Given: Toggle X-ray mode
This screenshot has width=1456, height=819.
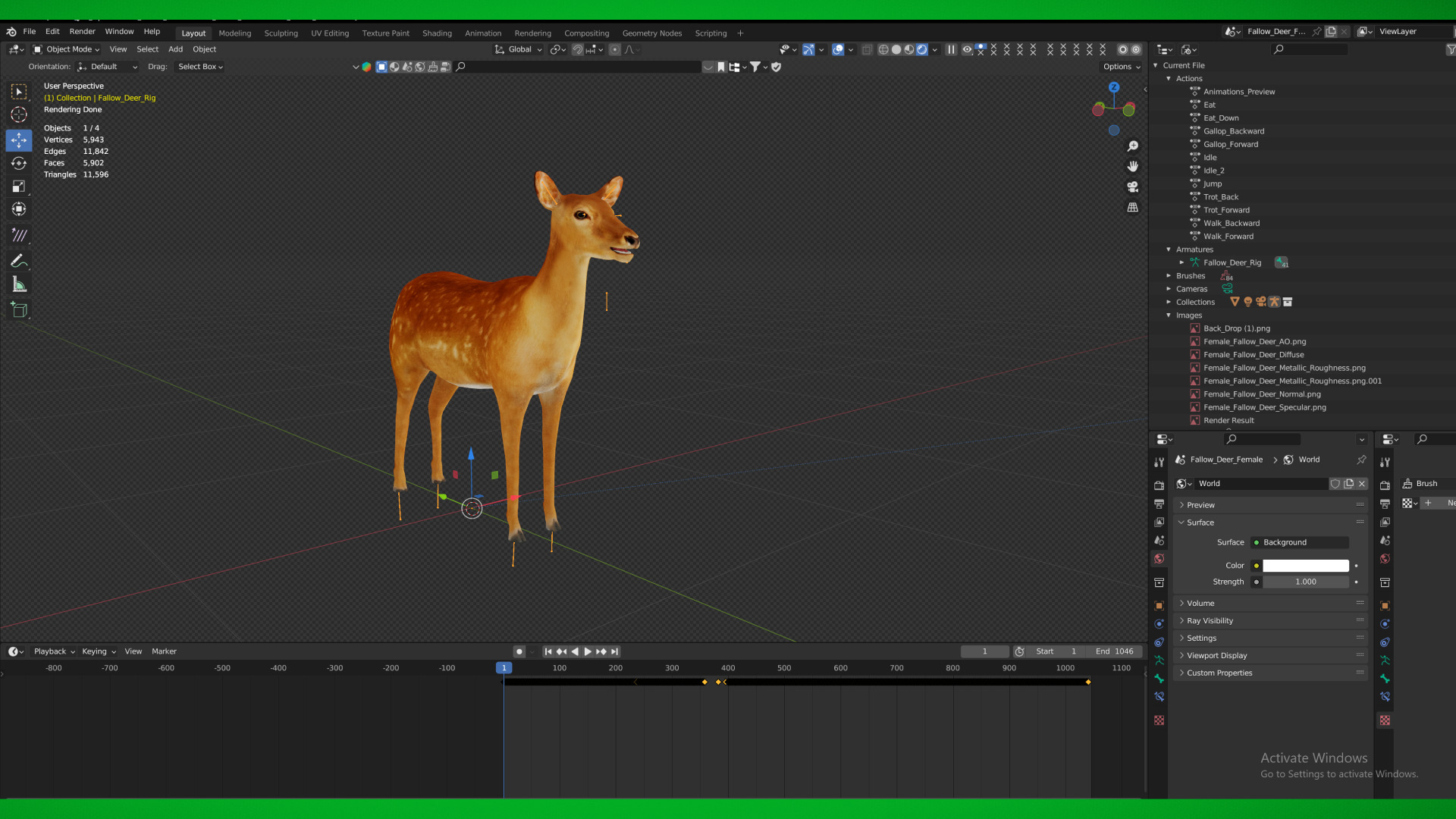Looking at the screenshot, I should point(867,49).
